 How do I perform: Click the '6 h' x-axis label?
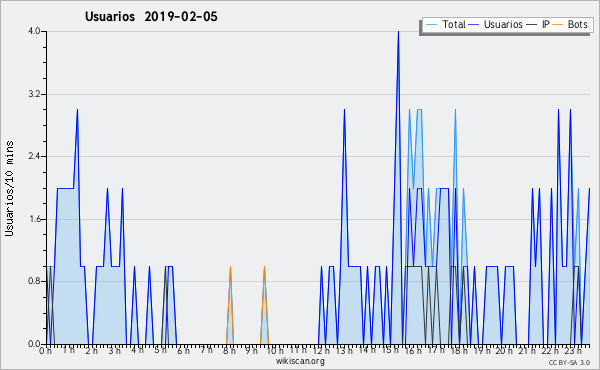click(183, 350)
